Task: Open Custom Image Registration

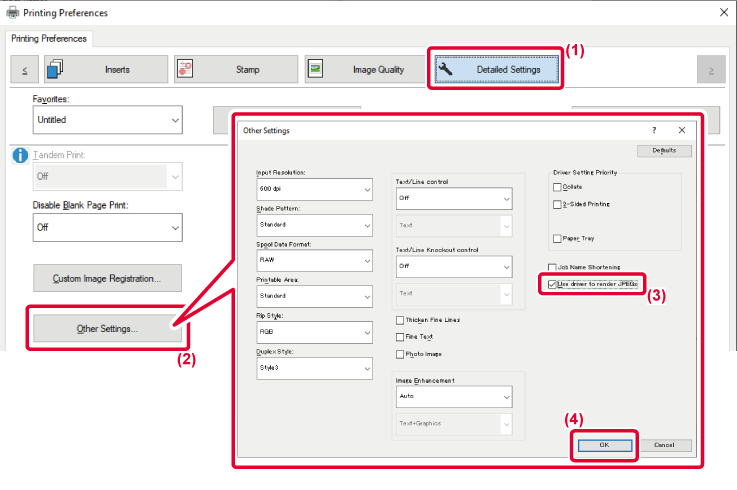Action: (x=107, y=278)
